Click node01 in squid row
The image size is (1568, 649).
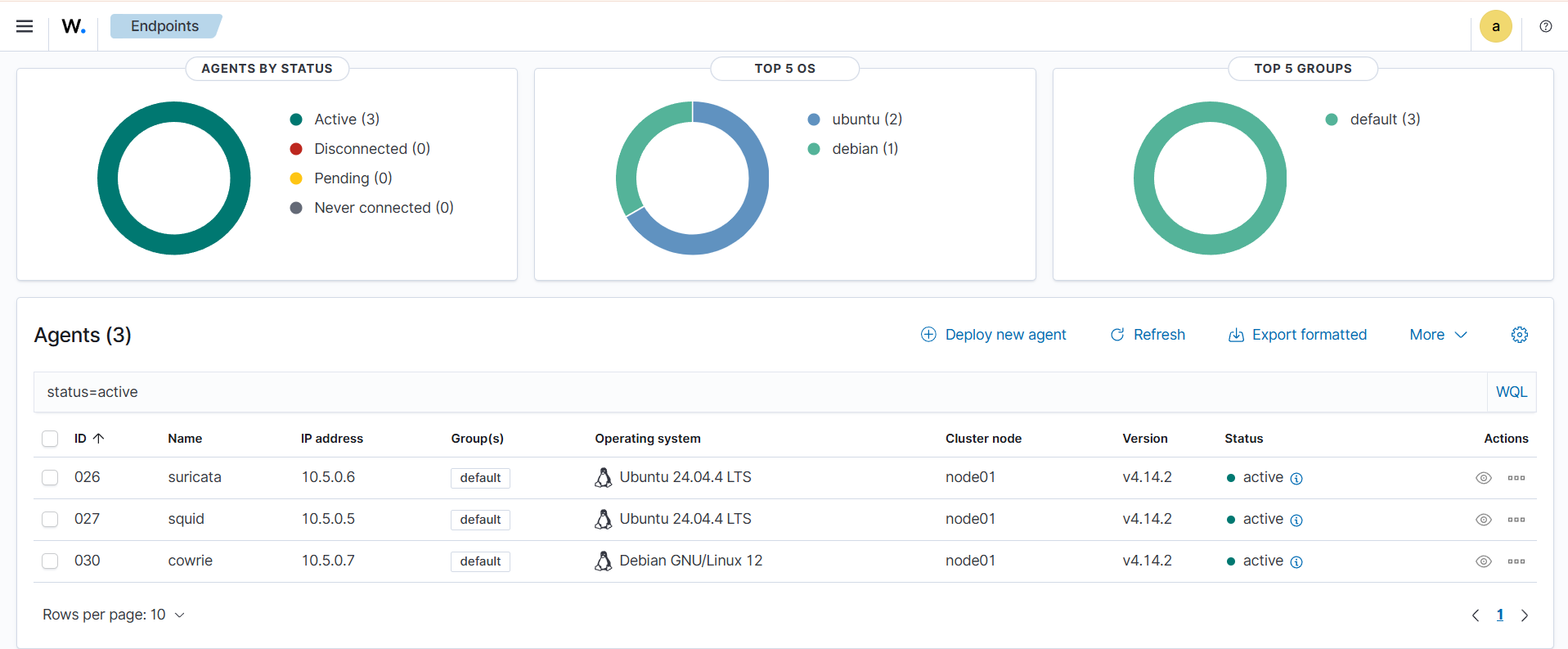[970, 519]
